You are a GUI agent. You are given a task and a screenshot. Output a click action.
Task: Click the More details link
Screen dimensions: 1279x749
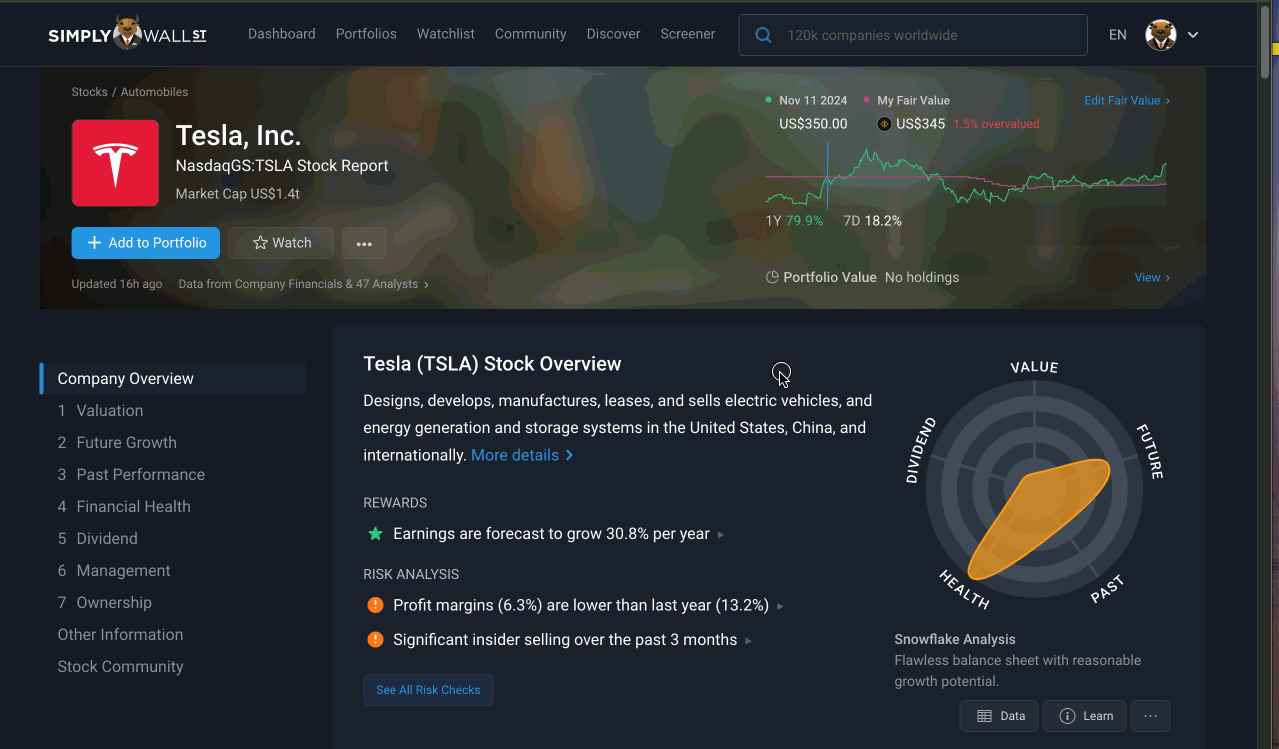(x=522, y=455)
